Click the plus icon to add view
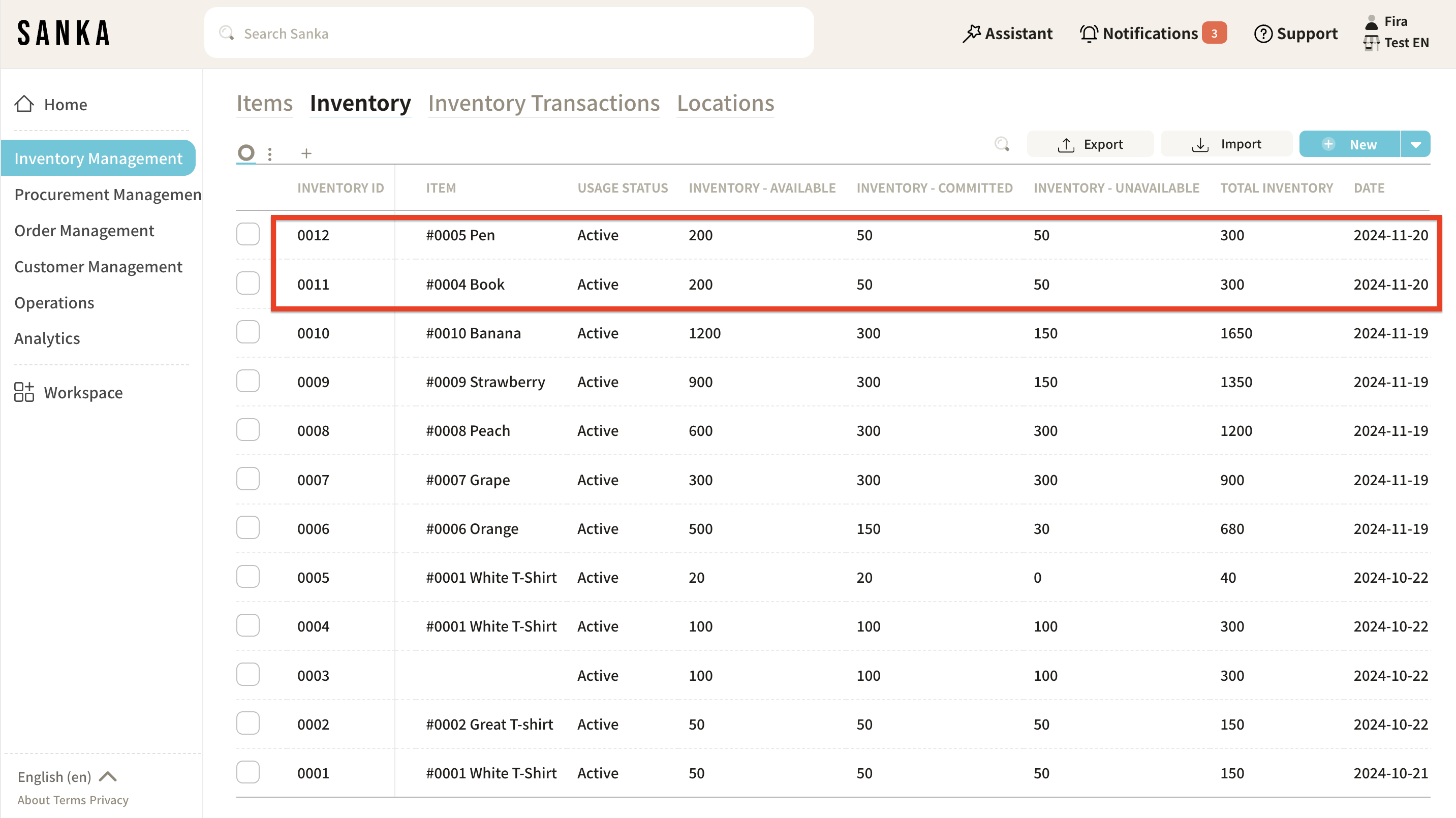 pos(306,153)
